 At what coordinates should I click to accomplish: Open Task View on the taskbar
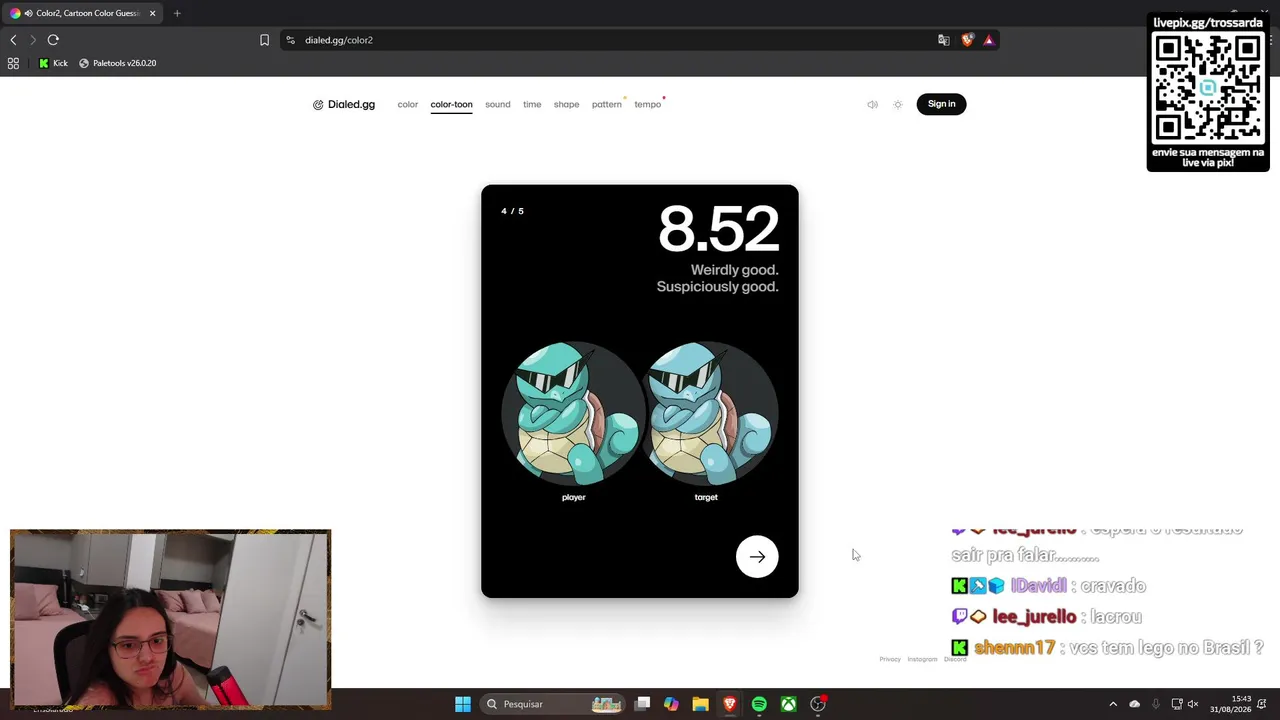(x=642, y=704)
